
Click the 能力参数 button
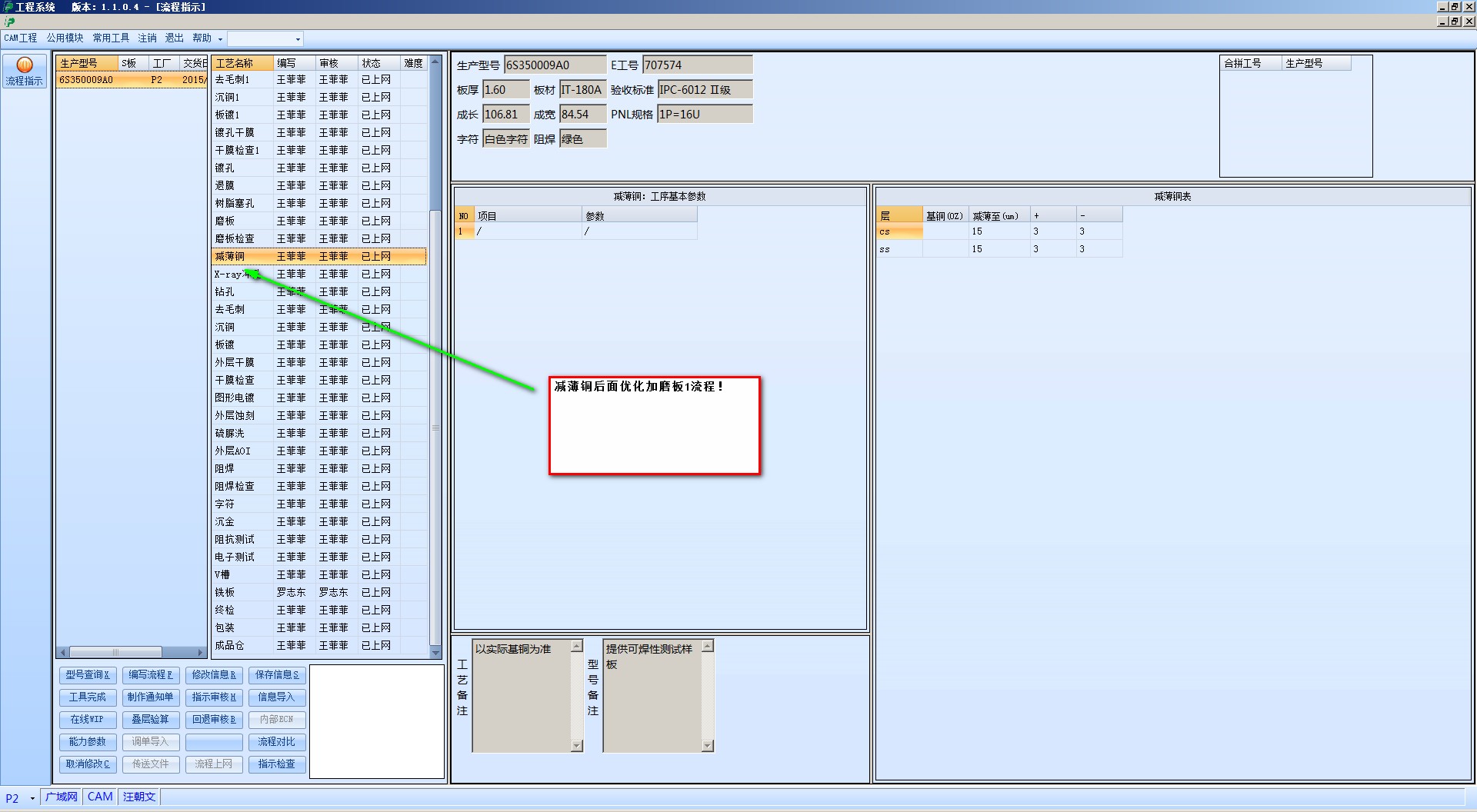(x=88, y=742)
